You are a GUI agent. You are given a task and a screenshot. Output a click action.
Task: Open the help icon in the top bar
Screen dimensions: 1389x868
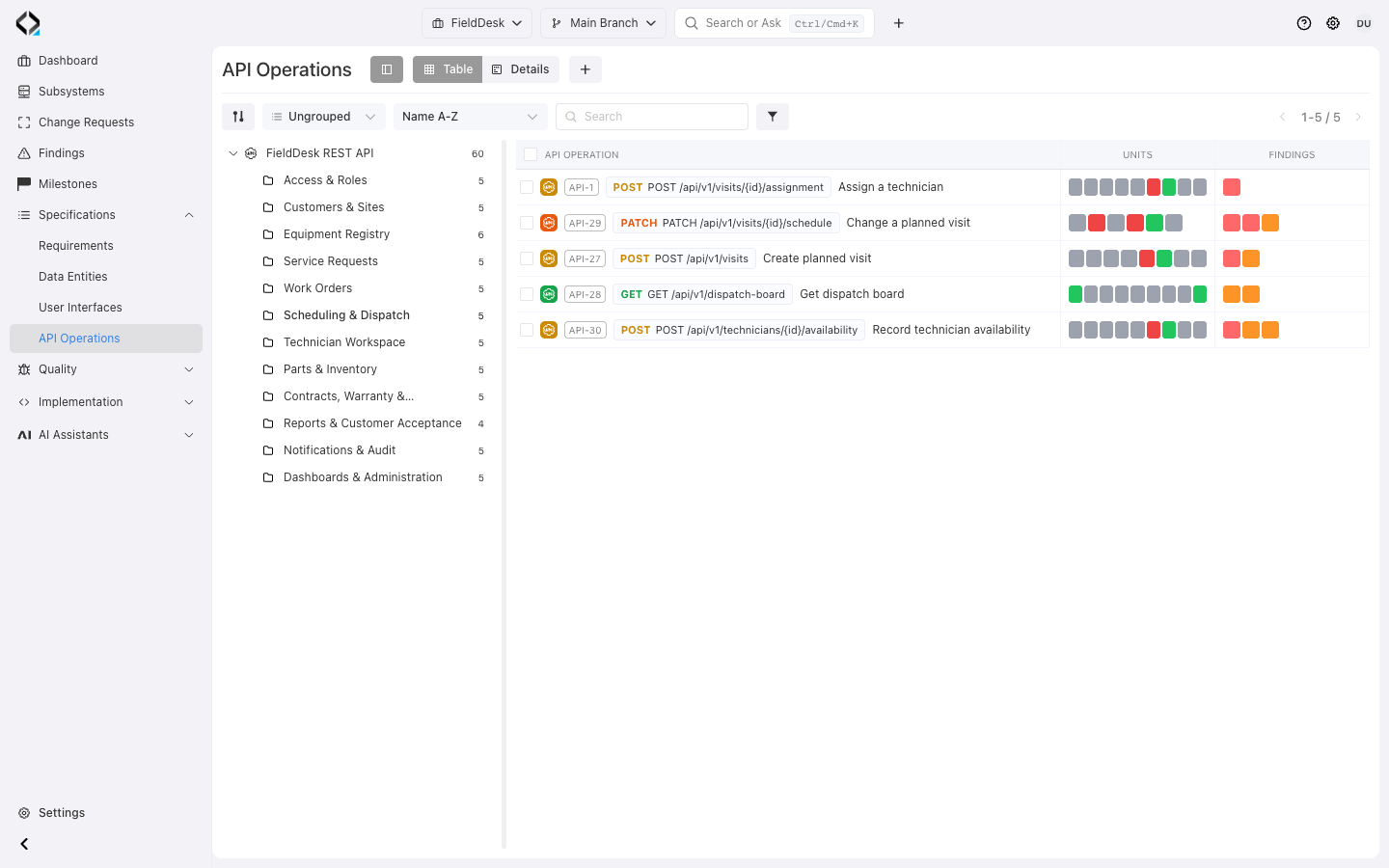point(1304,23)
